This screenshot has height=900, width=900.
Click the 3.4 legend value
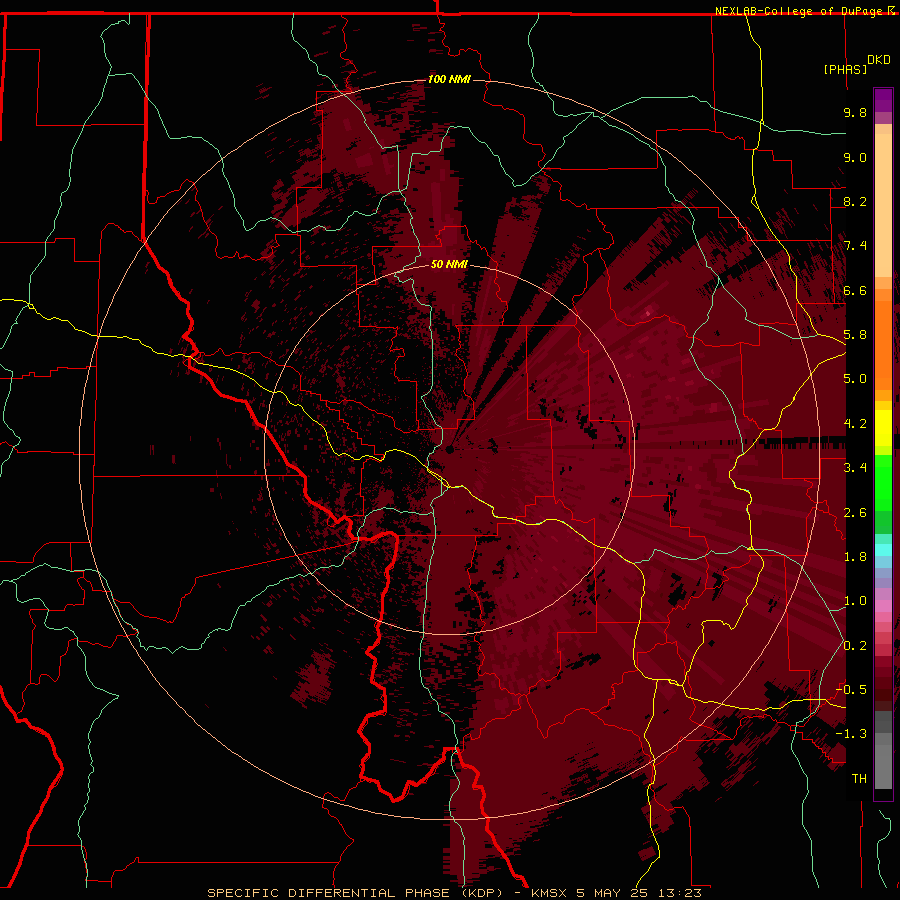point(855,468)
